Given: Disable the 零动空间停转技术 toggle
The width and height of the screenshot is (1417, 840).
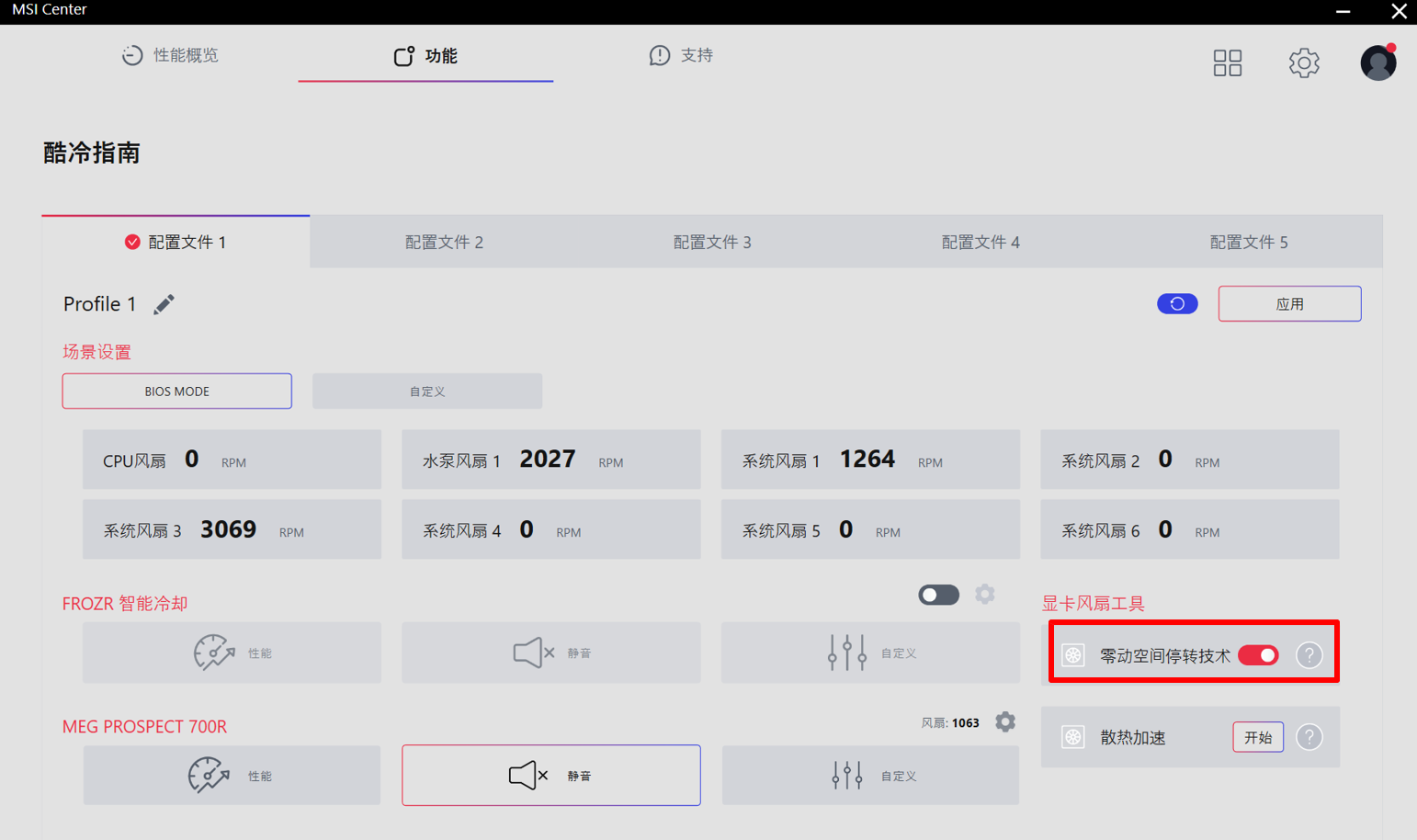Looking at the screenshot, I should click(x=1258, y=655).
